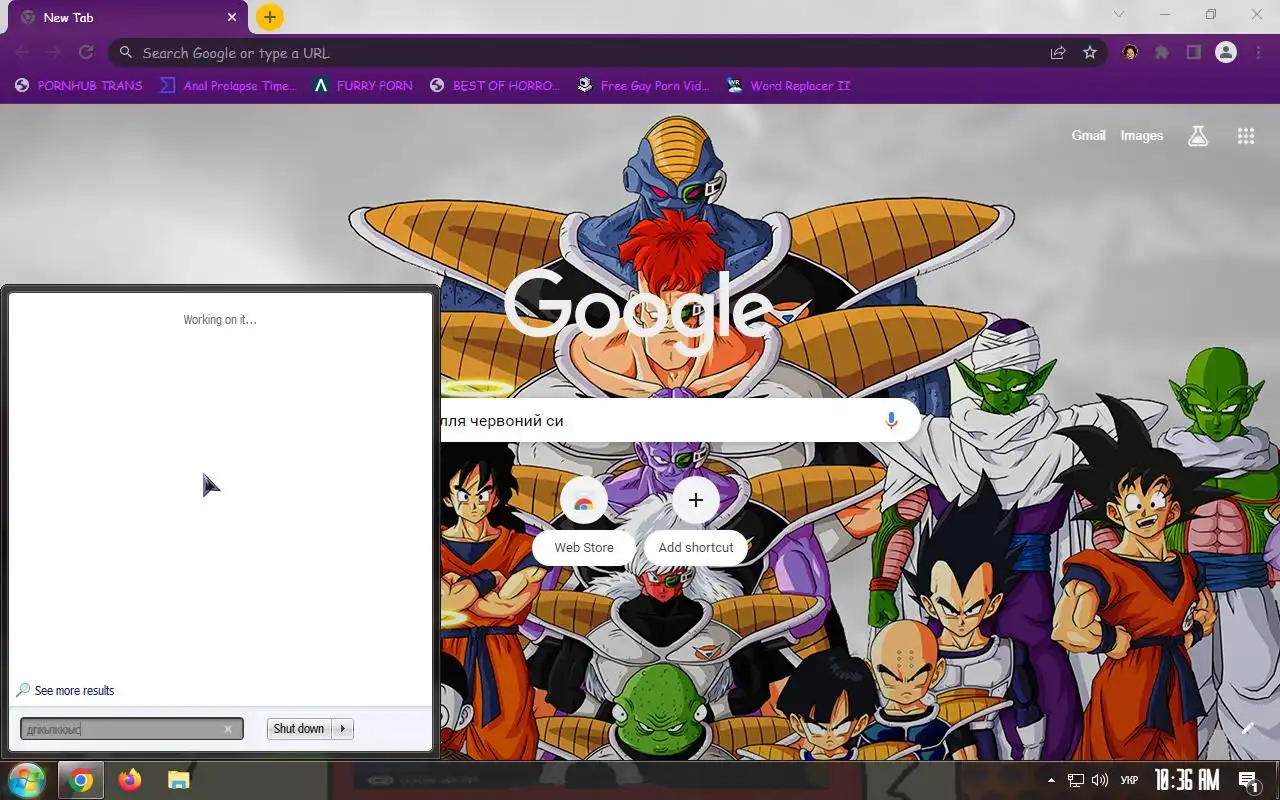Open the volume speaker tray icon
The image size is (1280, 800).
pyautogui.click(x=1100, y=780)
